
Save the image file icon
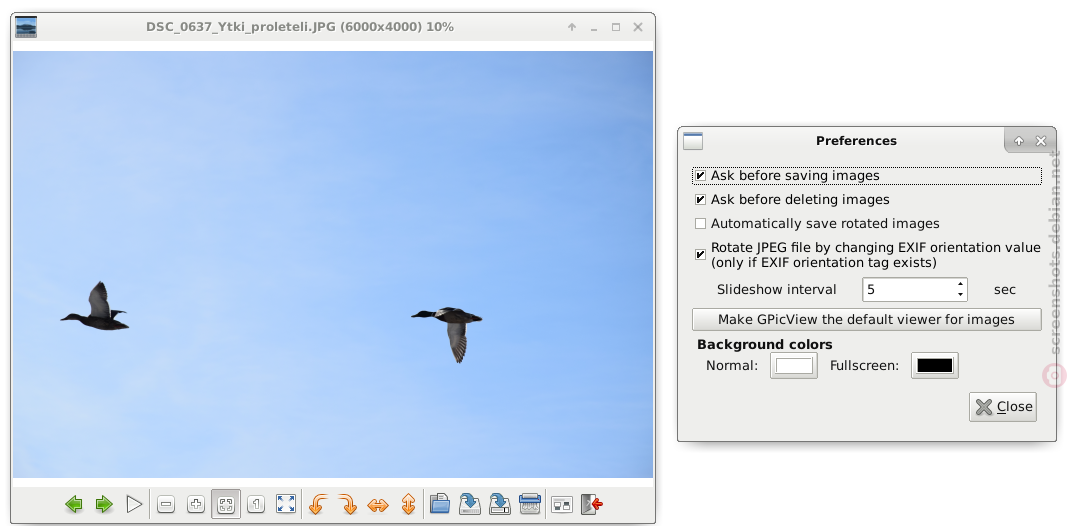(x=470, y=504)
